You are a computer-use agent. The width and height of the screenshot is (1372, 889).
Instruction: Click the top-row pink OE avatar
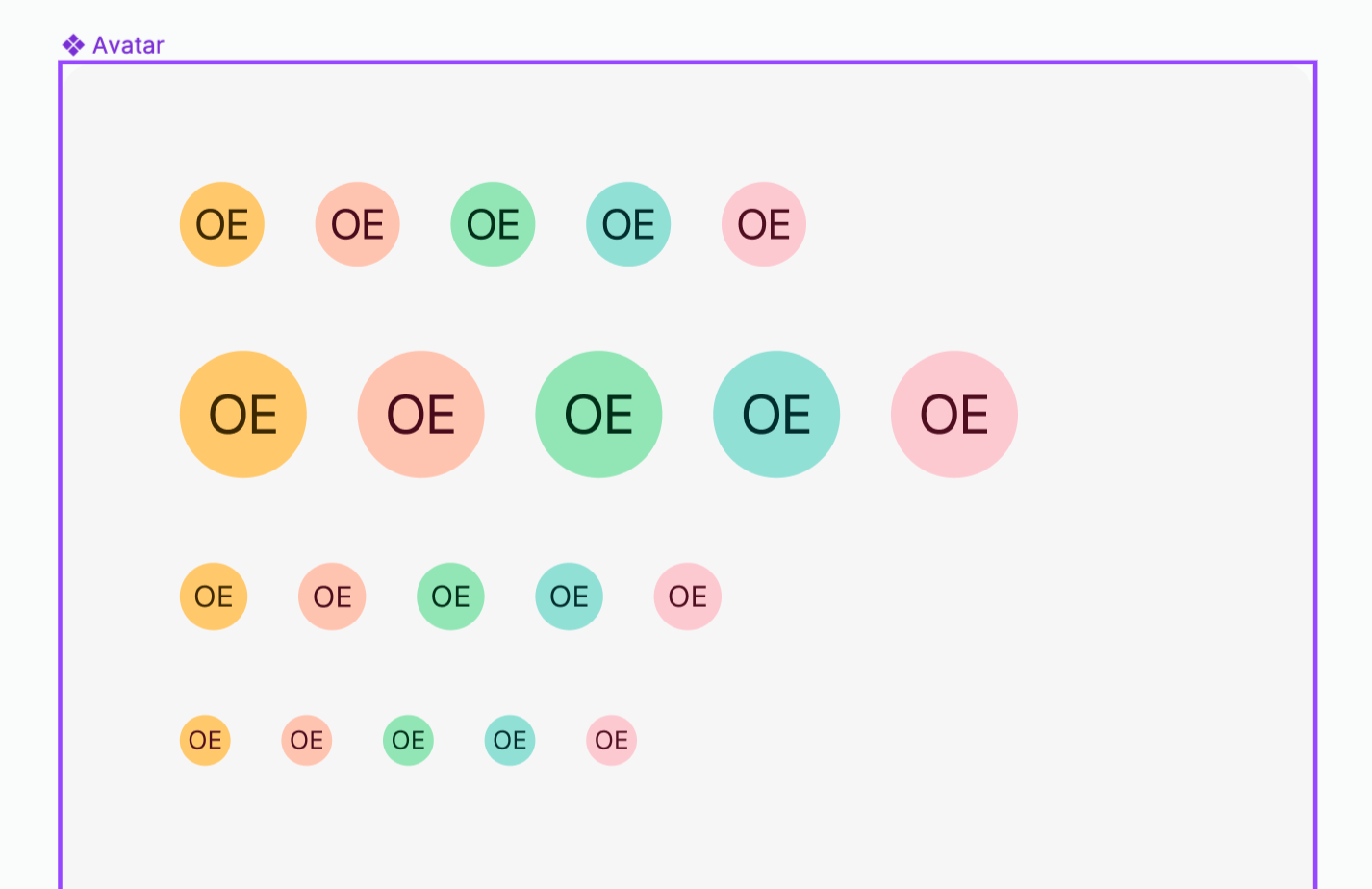tap(762, 224)
